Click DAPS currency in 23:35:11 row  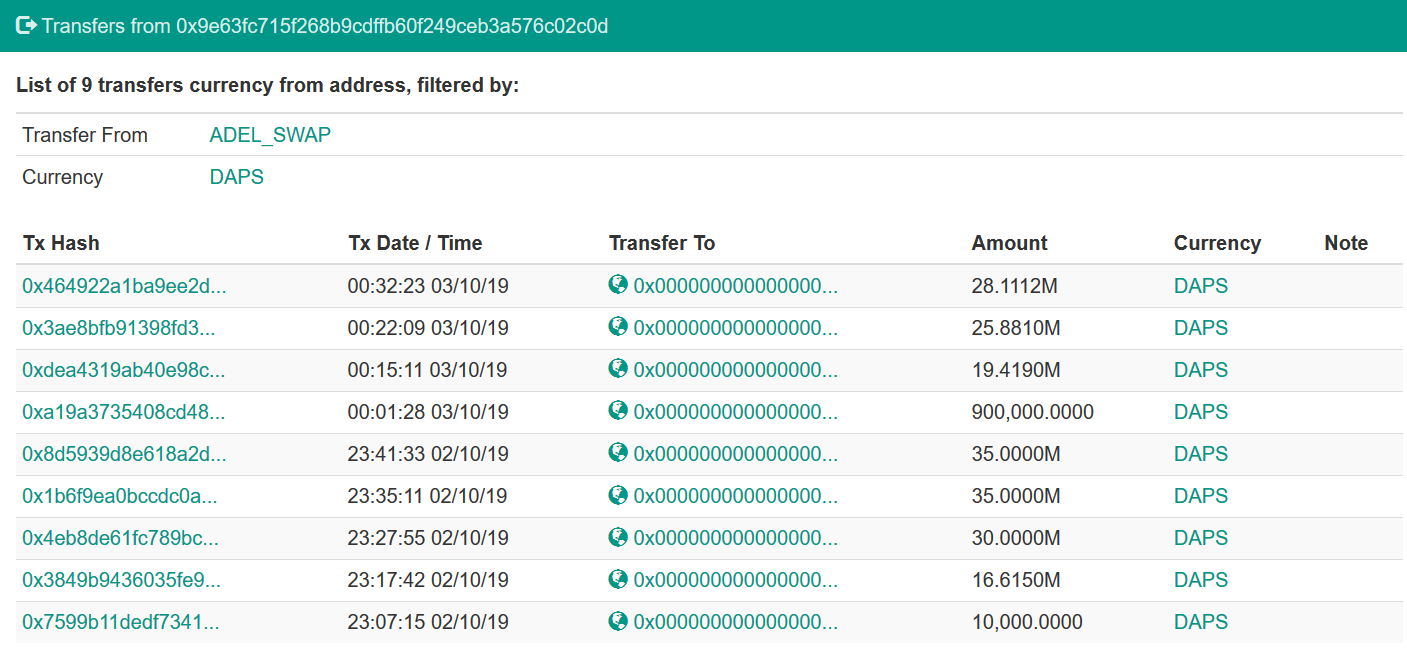[1201, 496]
